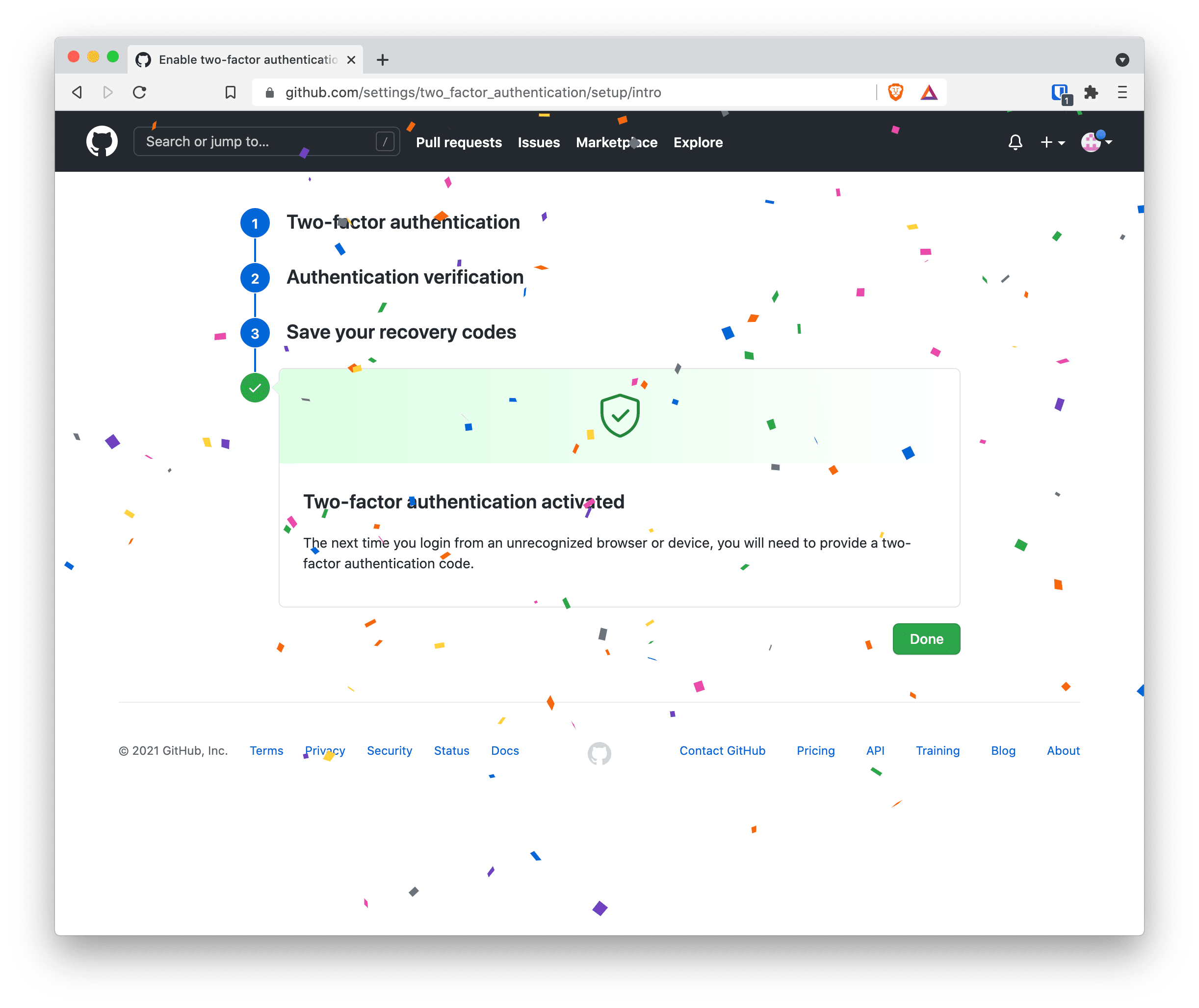Click the Brave Shields lion icon
The width and height of the screenshot is (1199, 1008).
pos(896,92)
